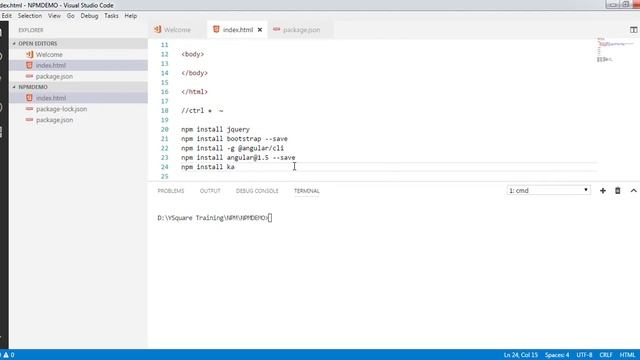Click 'Spaces: 4' indentation setting
This screenshot has width=640, height=360.
coord(557,355)
